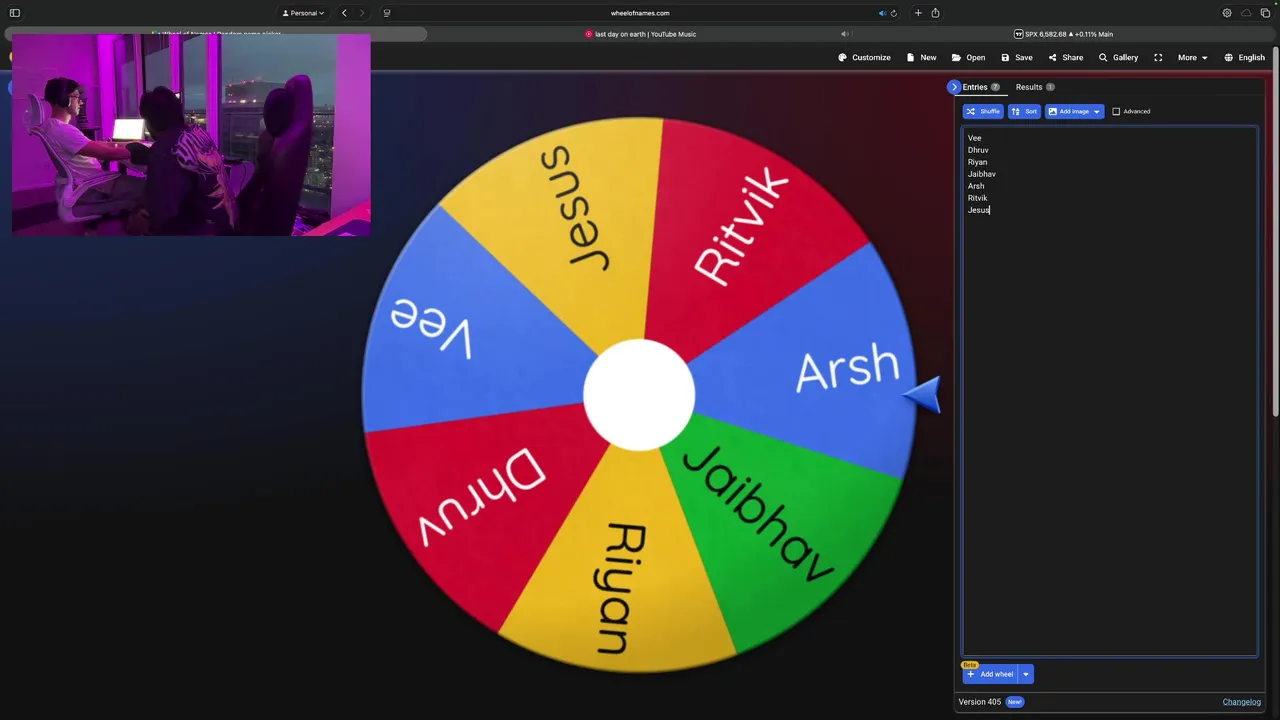Expand the More dropdown menu
The width and height of the screenshot is (1280, 720).
[1192, 58]
